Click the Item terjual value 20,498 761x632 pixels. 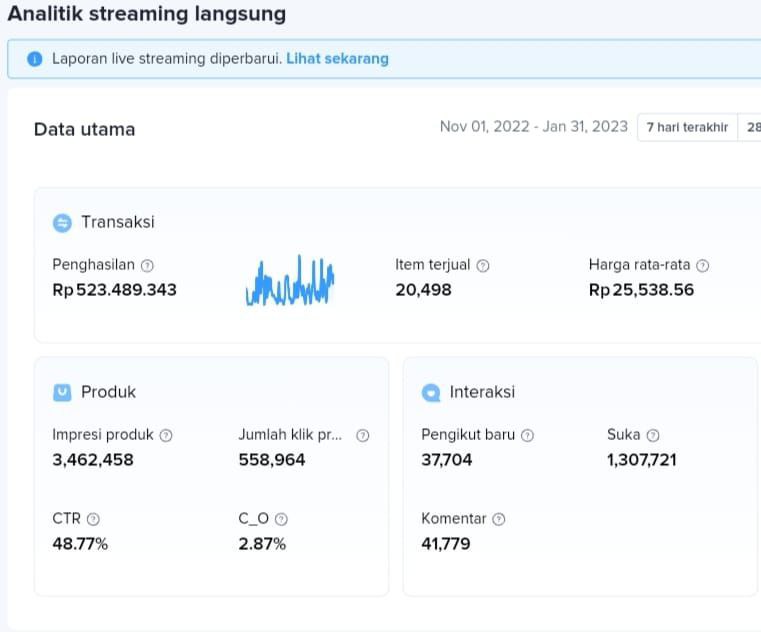[x=423, y=290]
